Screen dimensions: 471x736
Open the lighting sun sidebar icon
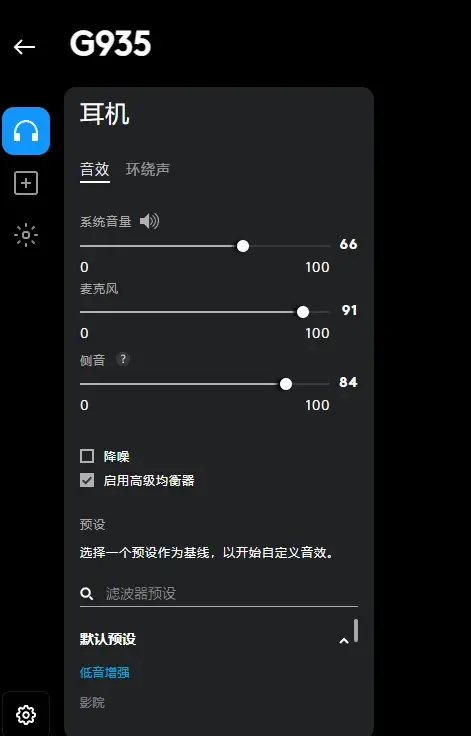(x=26, y=235)
